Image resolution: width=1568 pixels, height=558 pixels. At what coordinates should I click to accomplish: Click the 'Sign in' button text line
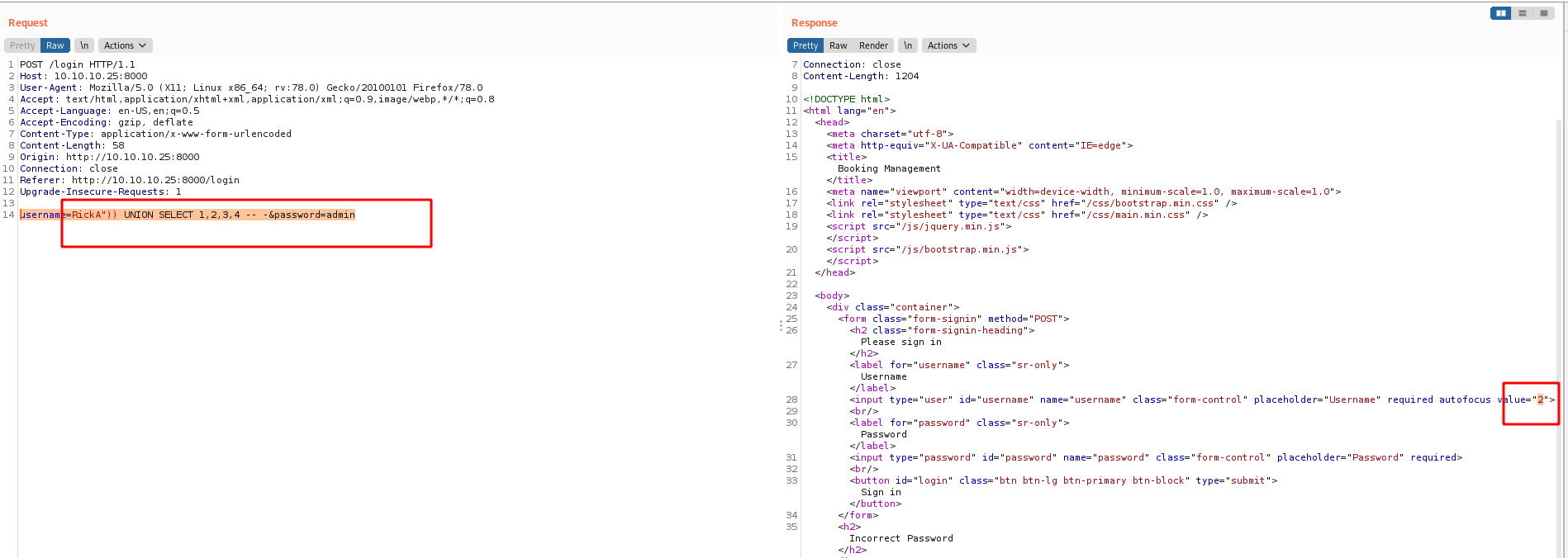pyautogui.click(x=881, y=492)
